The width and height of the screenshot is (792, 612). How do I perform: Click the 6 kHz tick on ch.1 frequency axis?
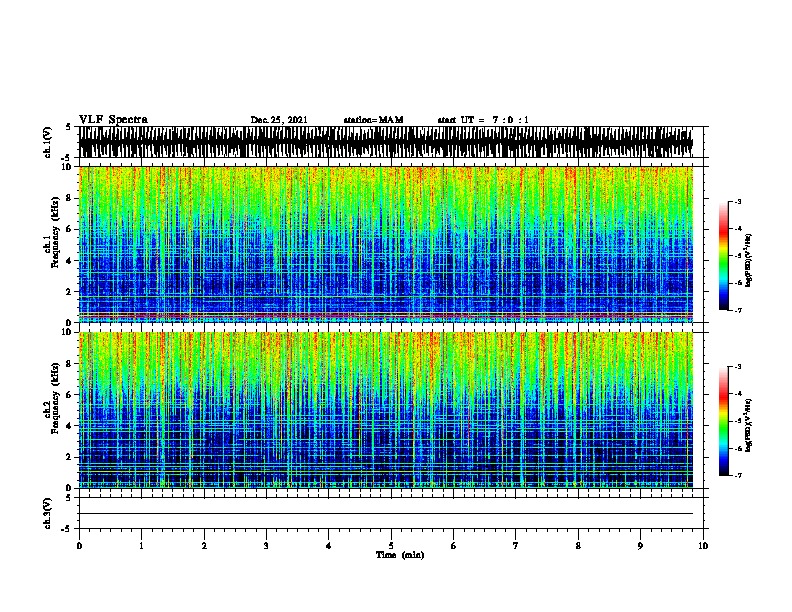tap(70, 229)
